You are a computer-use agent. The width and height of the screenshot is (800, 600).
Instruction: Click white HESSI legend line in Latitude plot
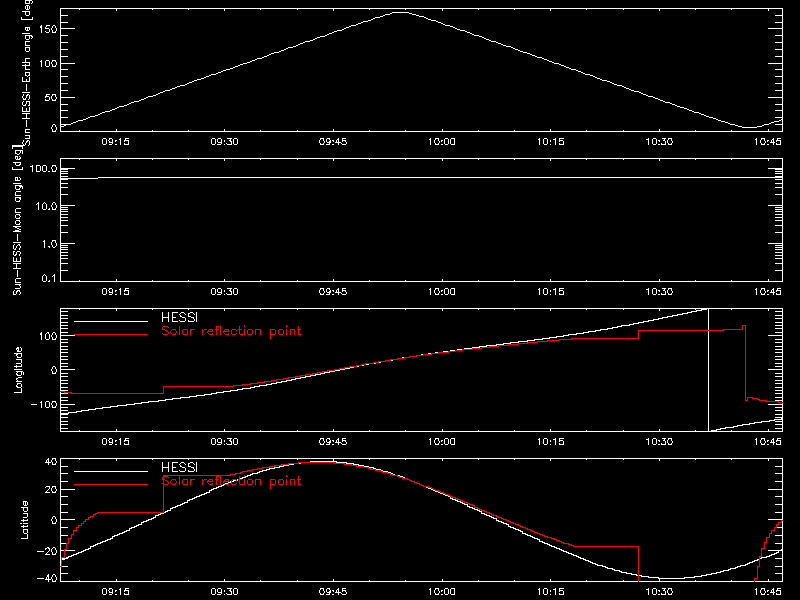coord(111,471)
